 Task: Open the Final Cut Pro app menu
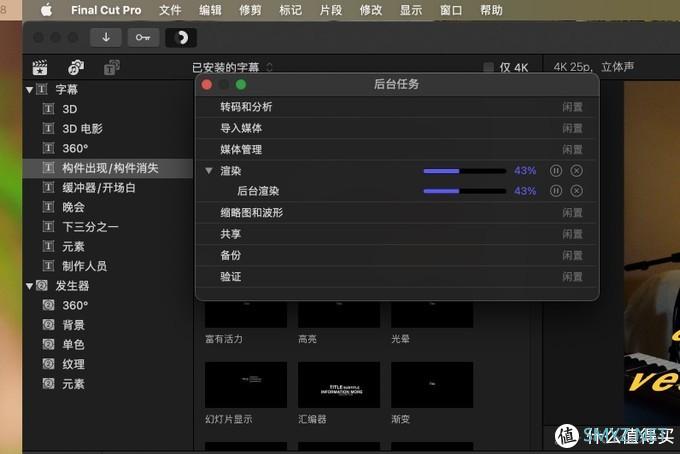coord(106,10)
